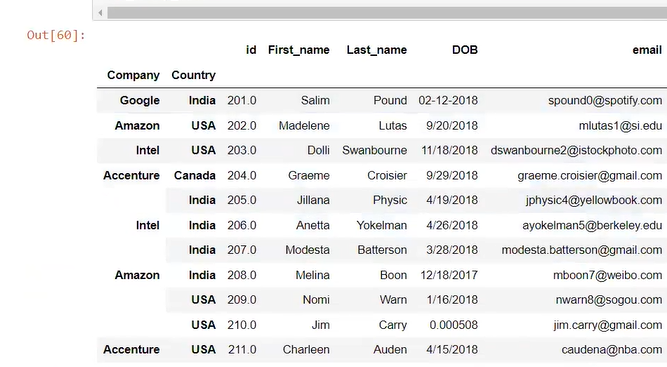Click the 12/18/2017 date cell
This screenshot has height=367, width=667.
coord(449,275)
